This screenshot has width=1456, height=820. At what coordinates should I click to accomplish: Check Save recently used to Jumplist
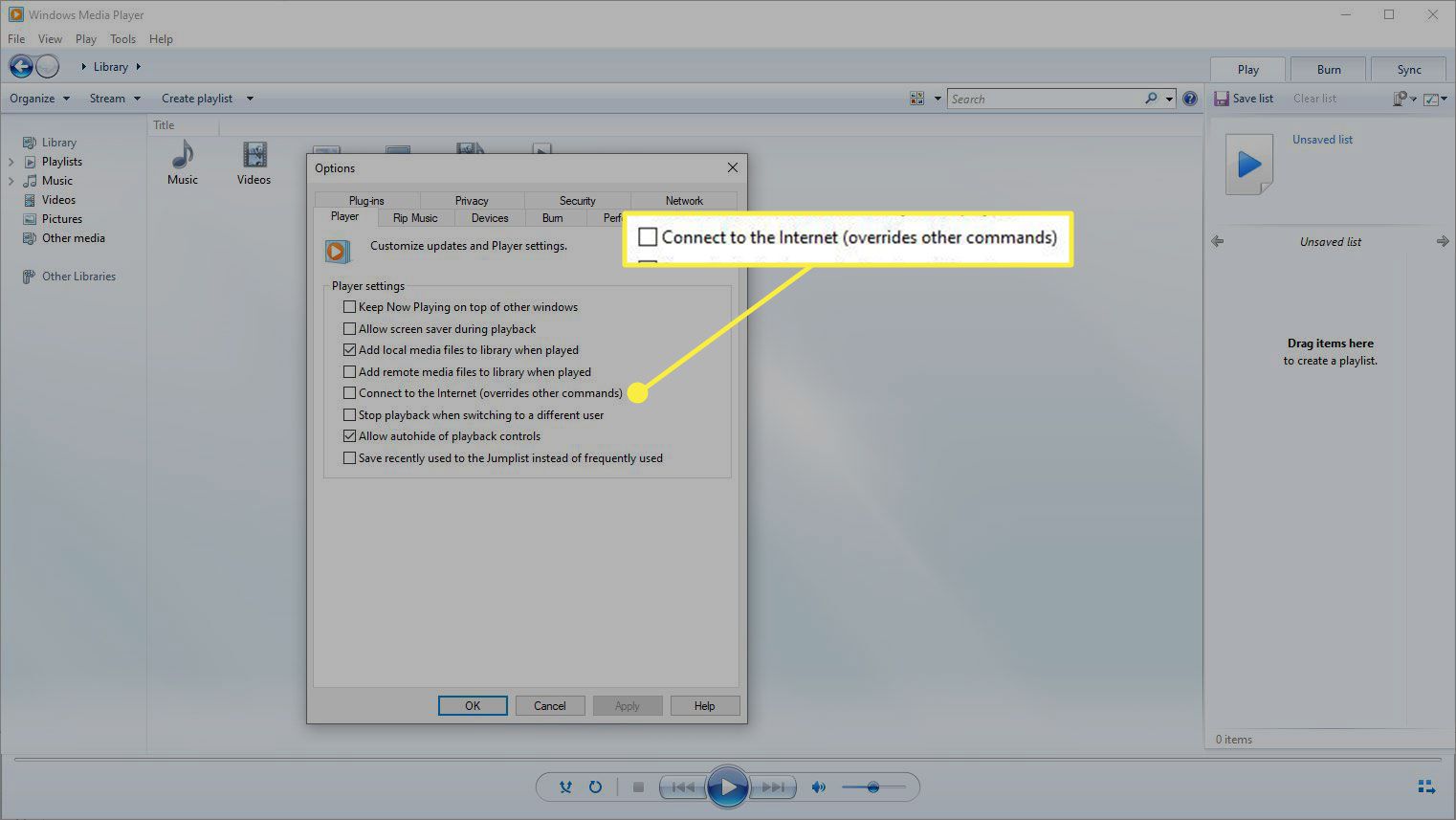tap(349, 457)
